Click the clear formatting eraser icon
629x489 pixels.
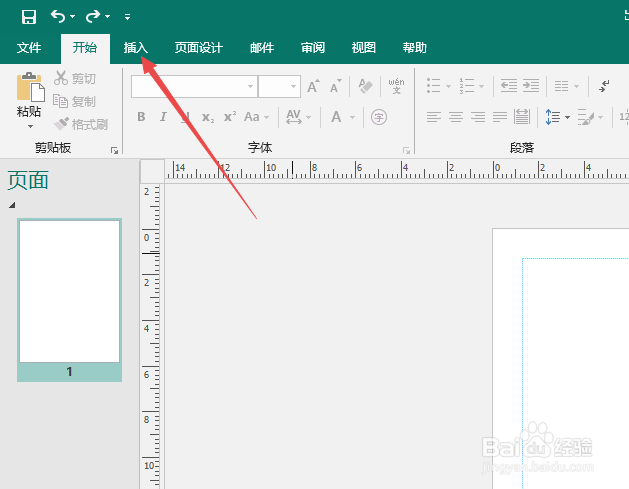pos(365,86)
